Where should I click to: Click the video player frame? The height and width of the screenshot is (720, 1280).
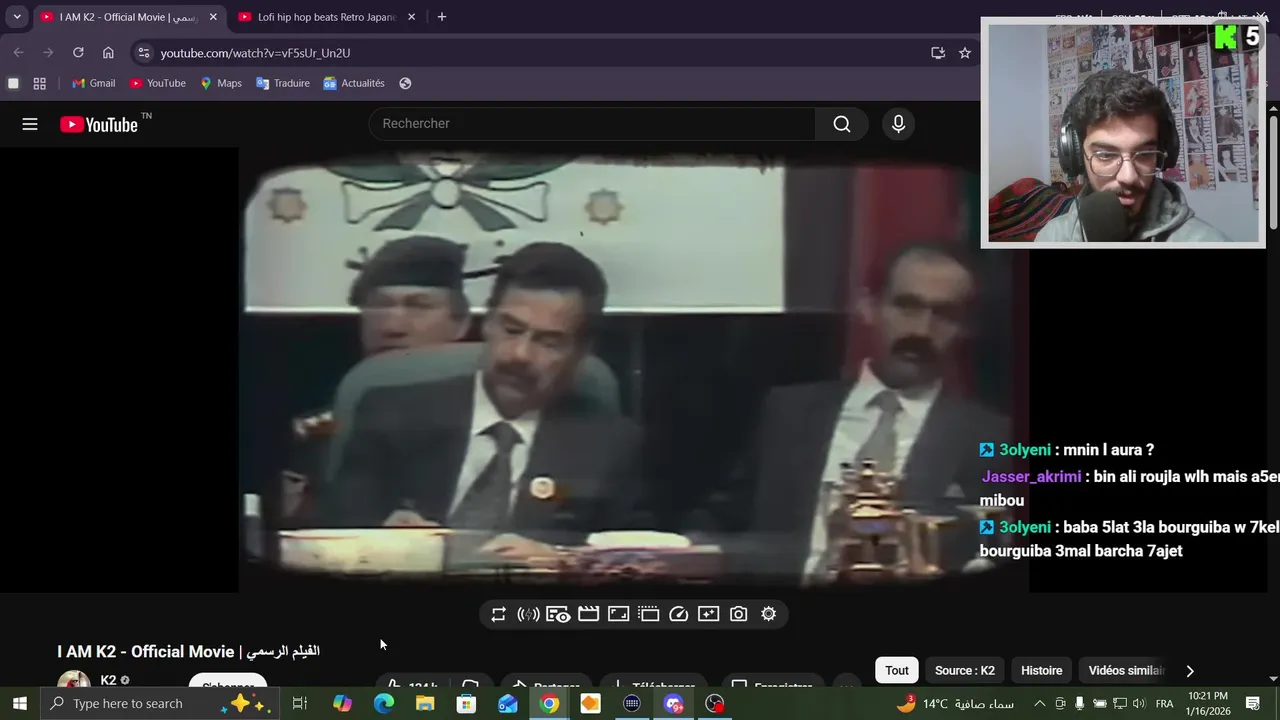[x=633, y=370]
